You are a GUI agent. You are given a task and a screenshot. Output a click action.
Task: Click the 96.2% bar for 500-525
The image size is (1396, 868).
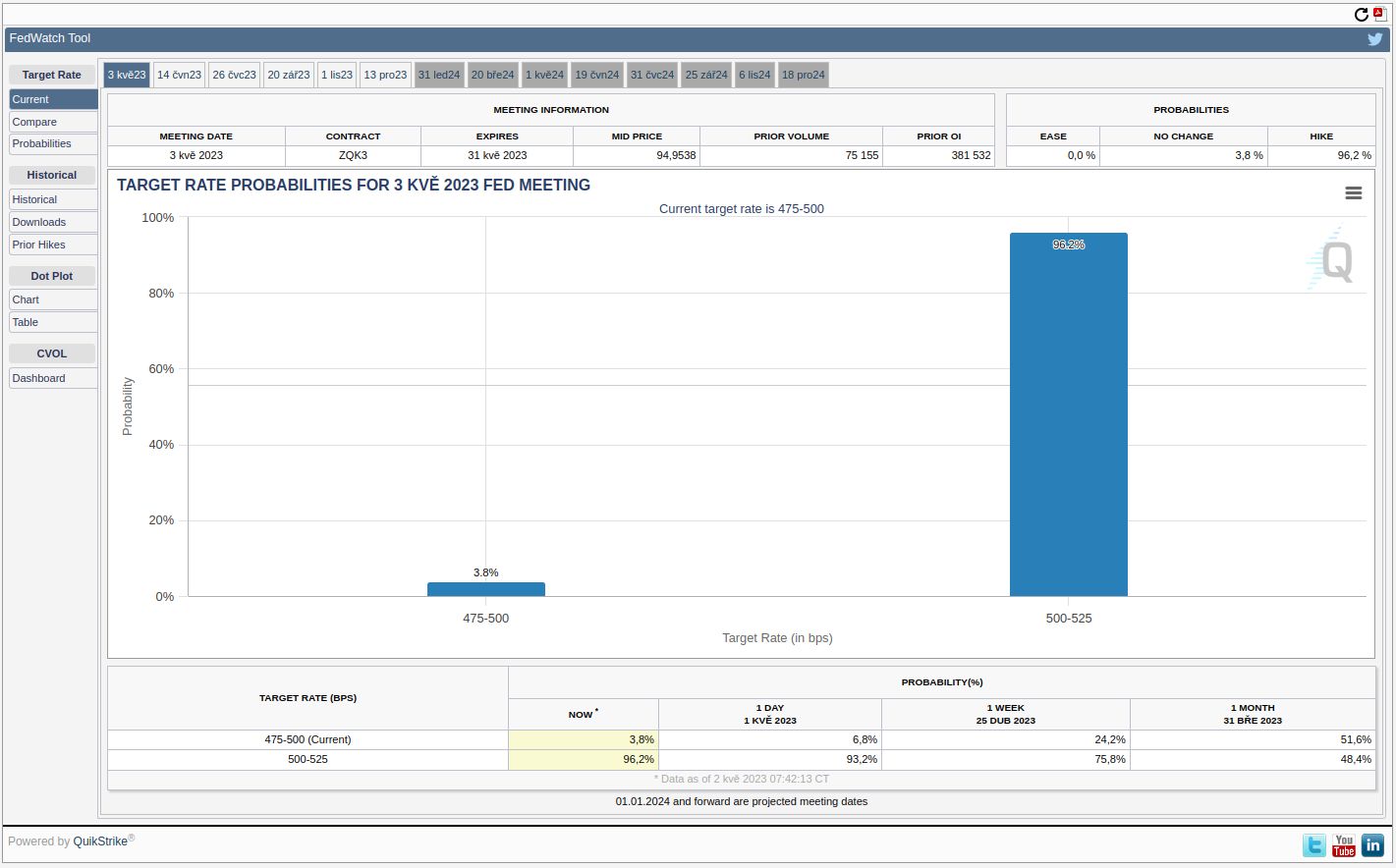click(1068, 414)
